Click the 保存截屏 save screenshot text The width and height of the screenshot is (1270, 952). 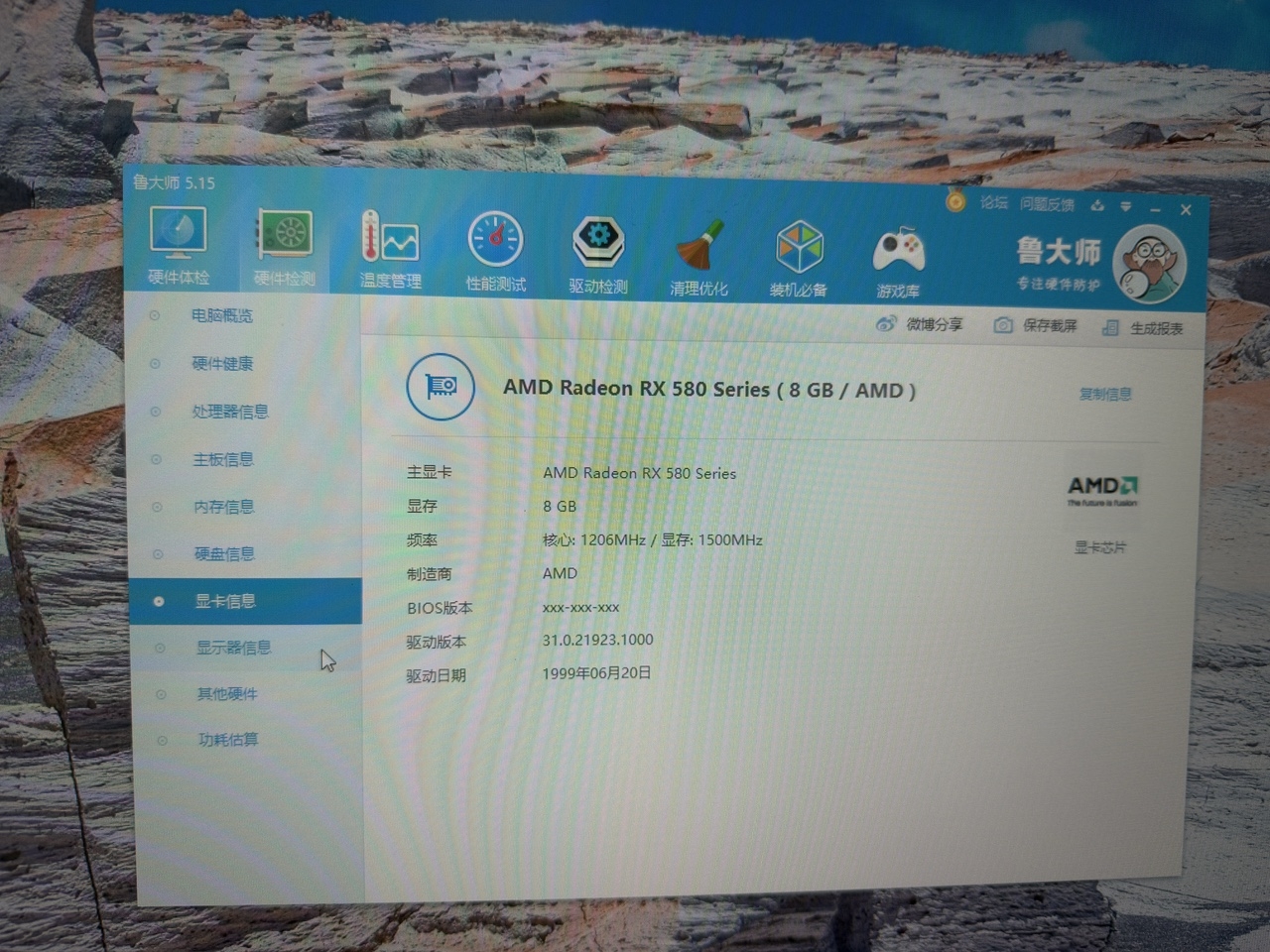(1050, 325)
